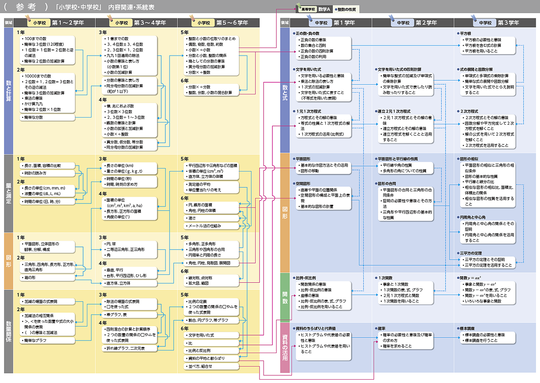
Task: Click the orange 図形 label in elementary section
Action: click(9, 261)
